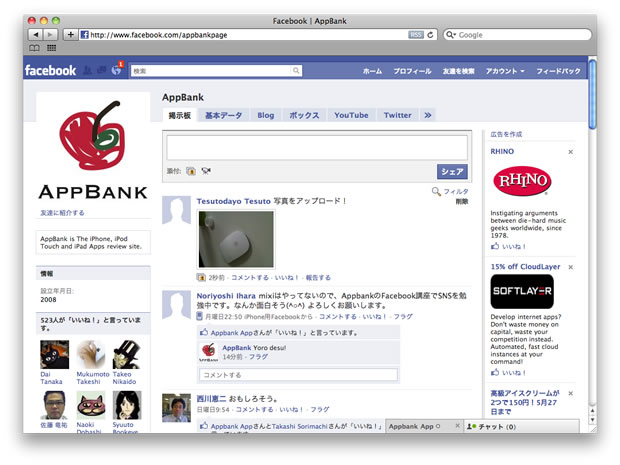Switch to the 掲示板 tab
This screenshot has width=620, height=465.
180,115
